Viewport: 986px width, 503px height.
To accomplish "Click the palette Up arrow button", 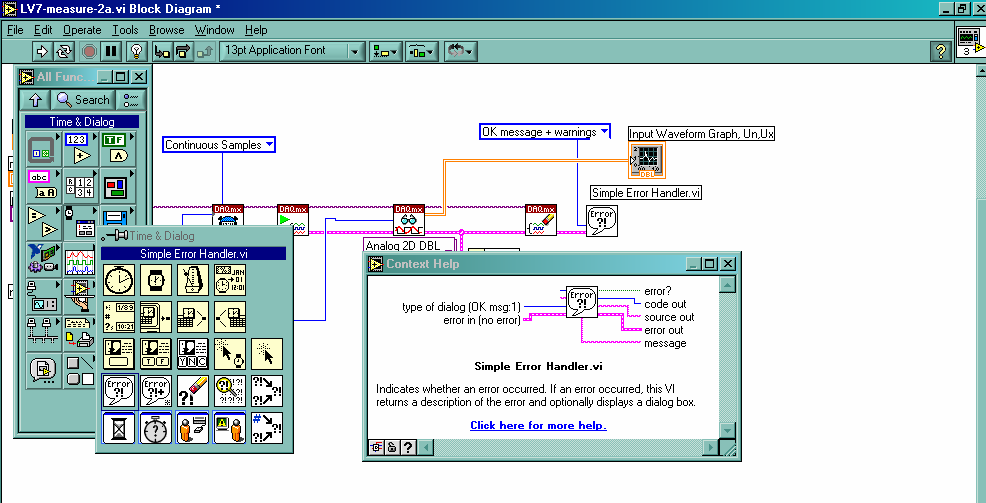I will coord(35,100).
